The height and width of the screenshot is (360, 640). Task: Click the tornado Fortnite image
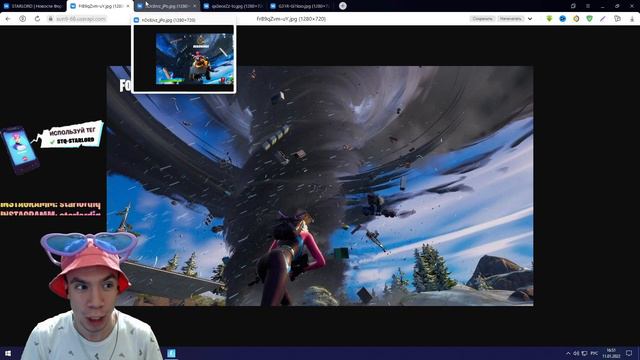click(320, 186)
